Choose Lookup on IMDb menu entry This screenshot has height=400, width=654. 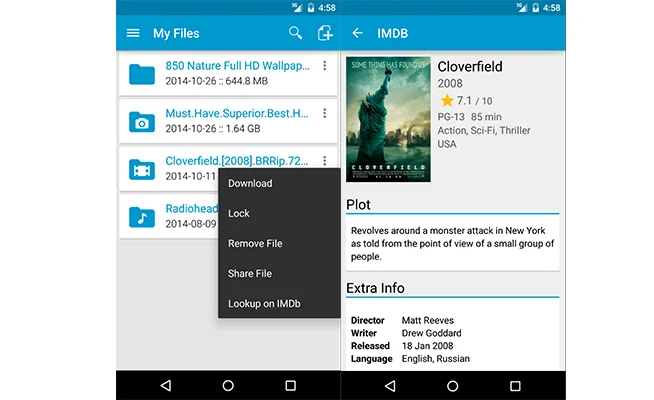pos(279,303)
